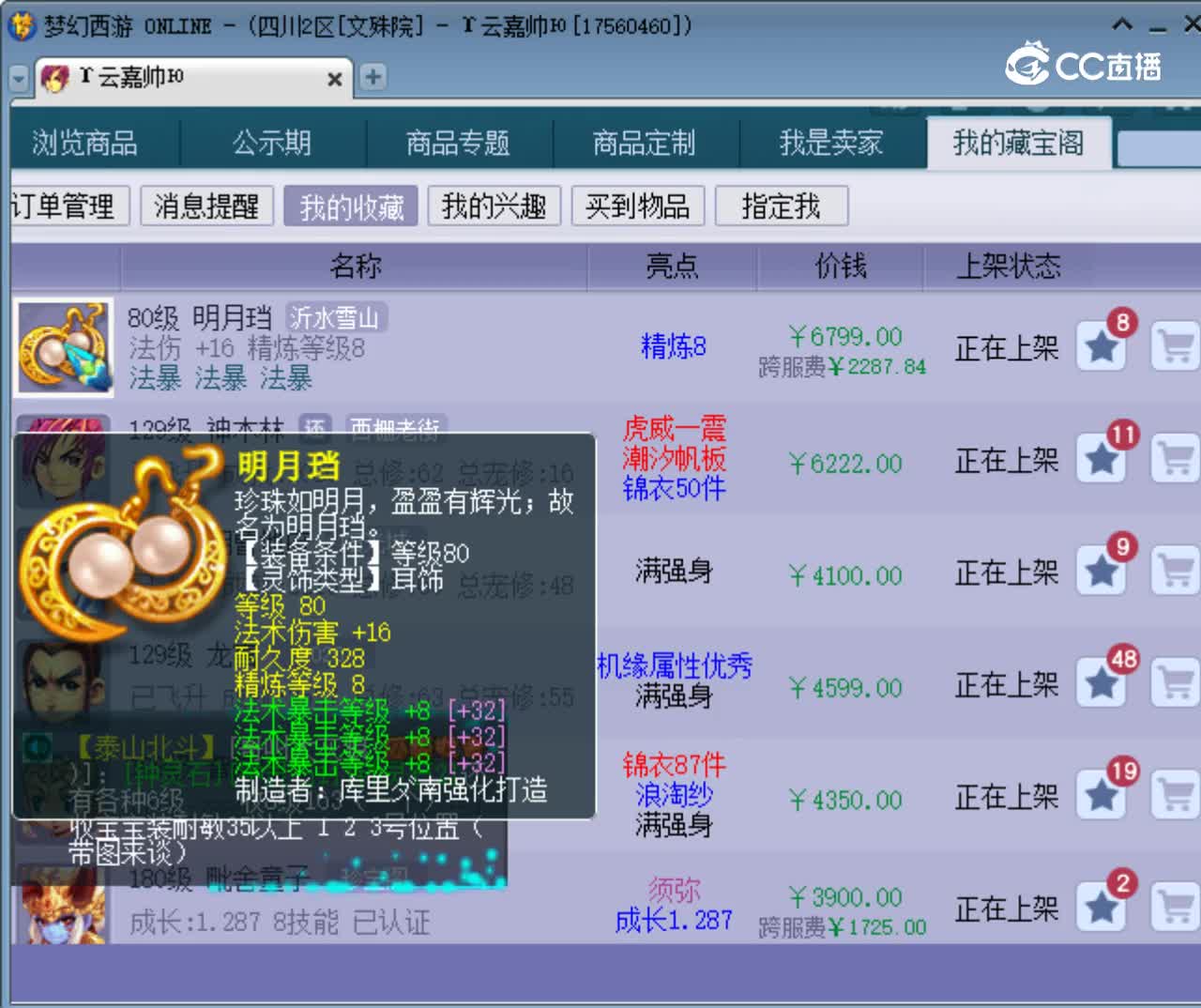The width and height of the screenshot is (1201, 1008).
Task: Click the character avatar icon in the tab
Action: [x=55, y=78]
